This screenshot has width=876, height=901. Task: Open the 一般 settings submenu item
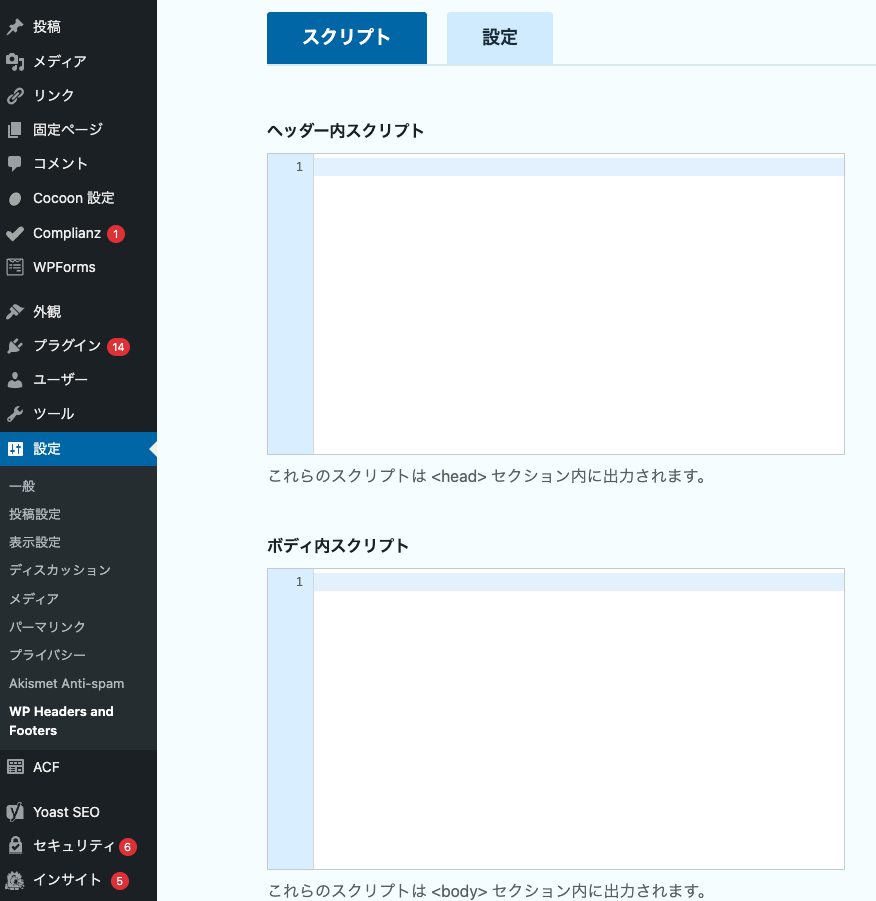[x=21, y=486]
